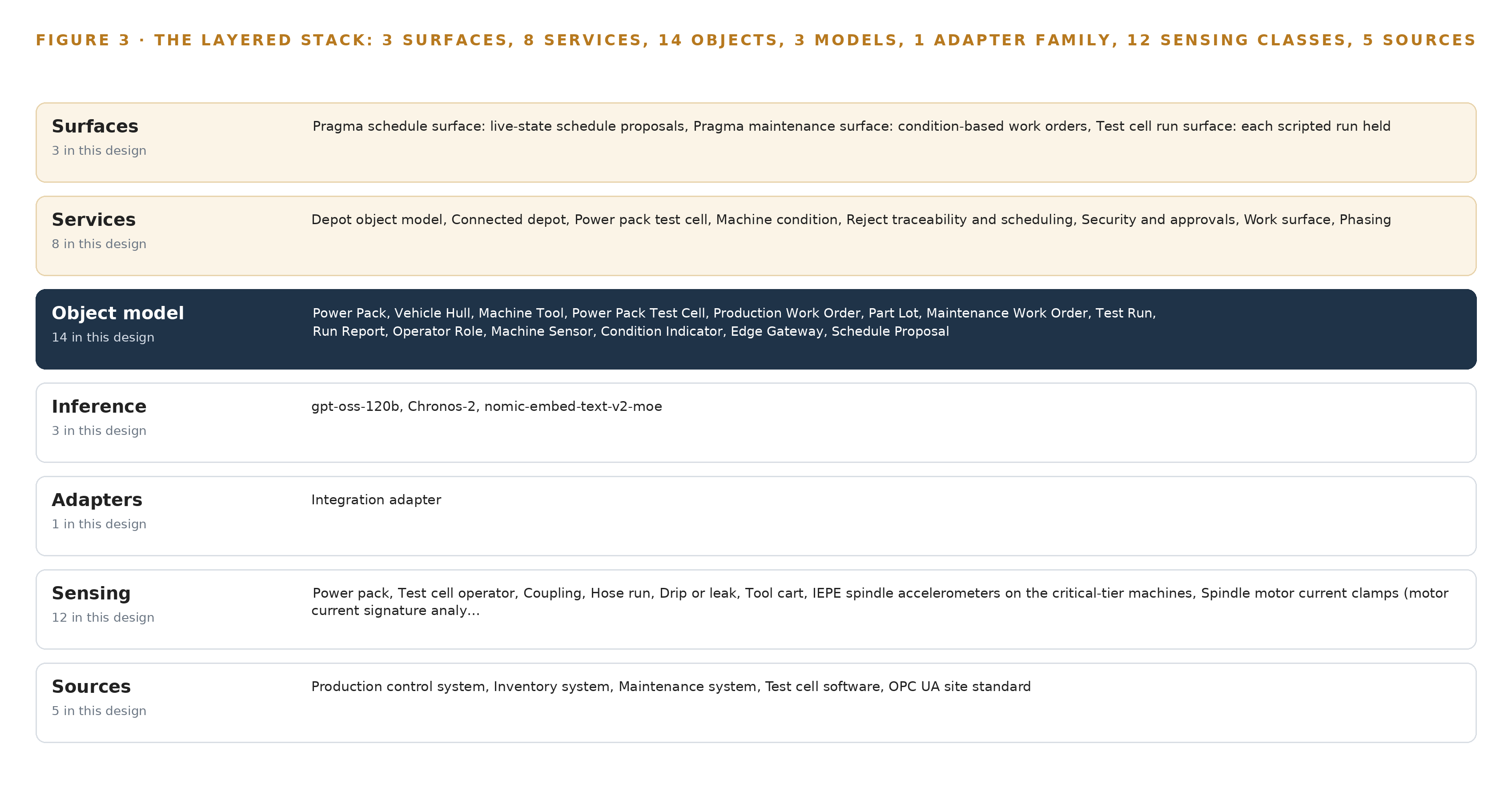
Task: Select the Sensing layer heading
Action: (92, 593)
